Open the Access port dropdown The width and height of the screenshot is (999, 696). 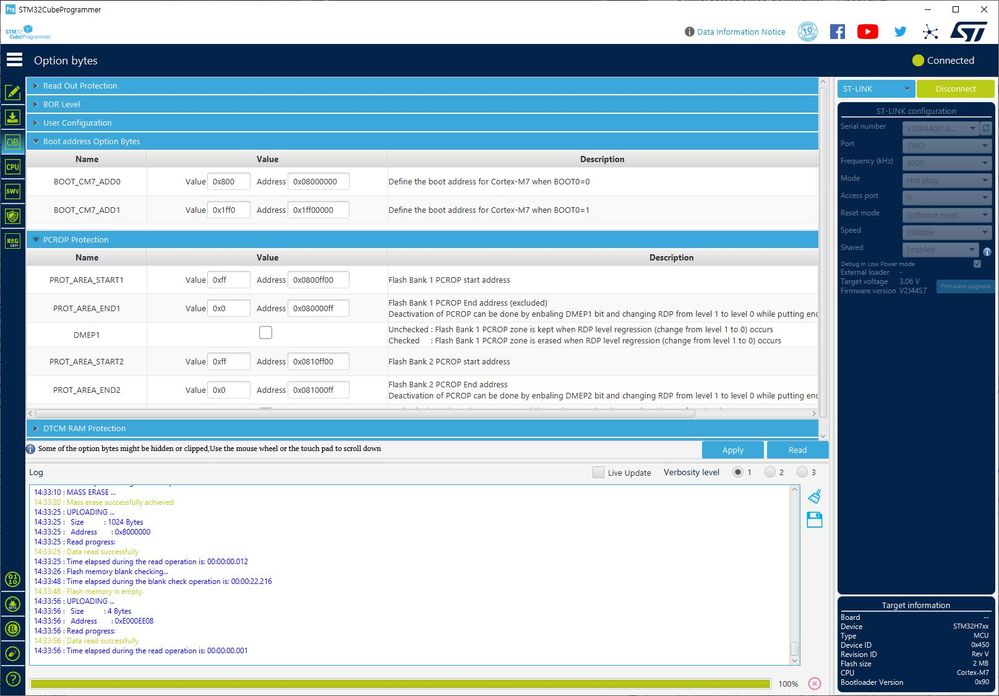947,198
